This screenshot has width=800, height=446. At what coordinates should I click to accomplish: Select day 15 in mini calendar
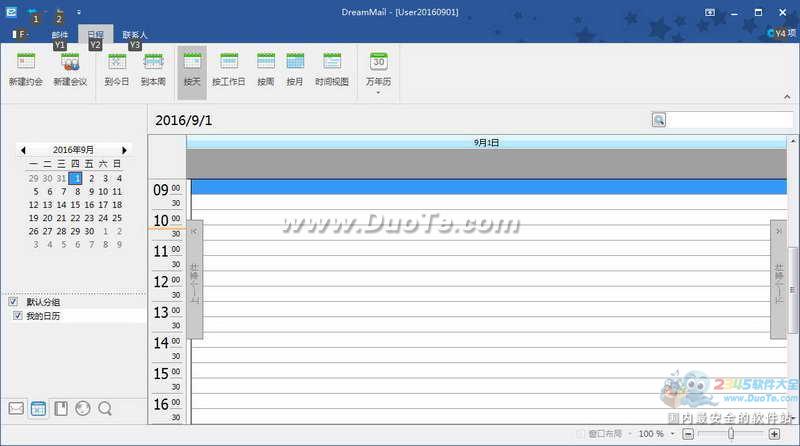tap(75, 205)
